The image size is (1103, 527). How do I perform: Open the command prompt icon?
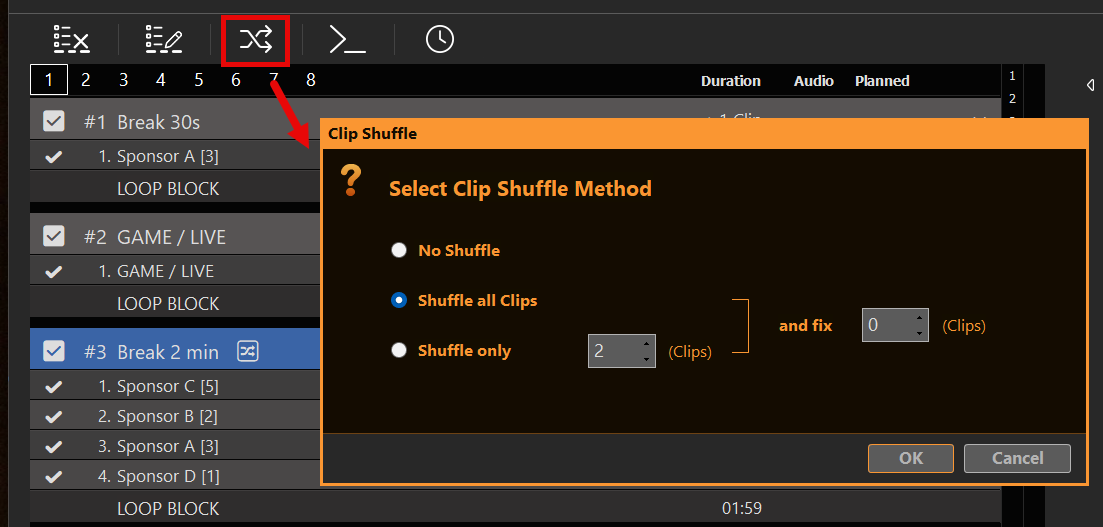(348, 40)
